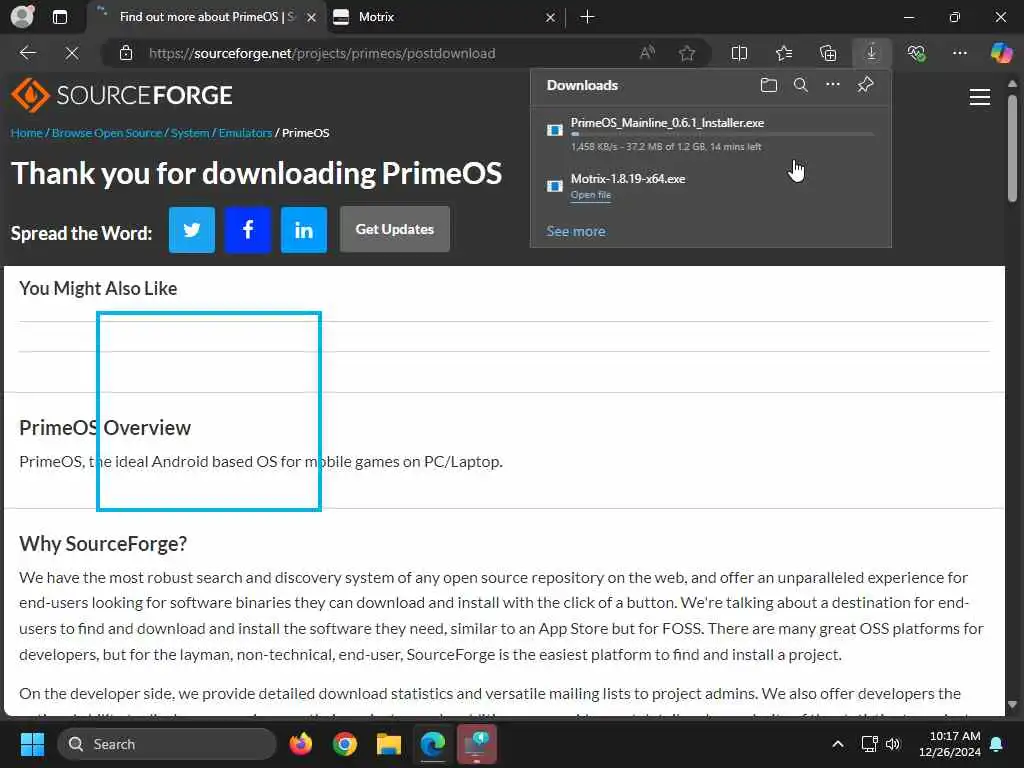Click the PrimeOS download progress bar
Screen dimensions: 1024x768
click(722, 135)
